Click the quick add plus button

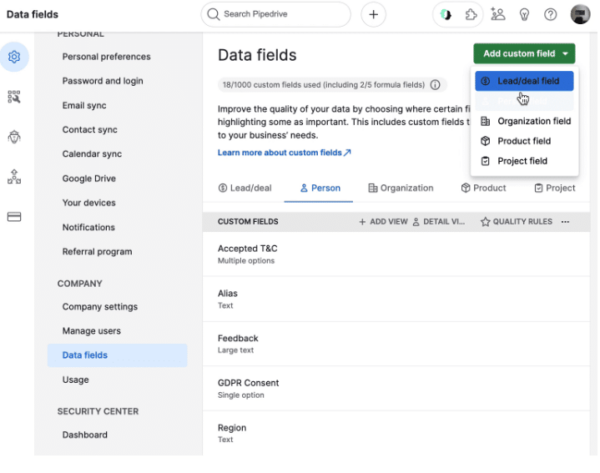(373, 15)
